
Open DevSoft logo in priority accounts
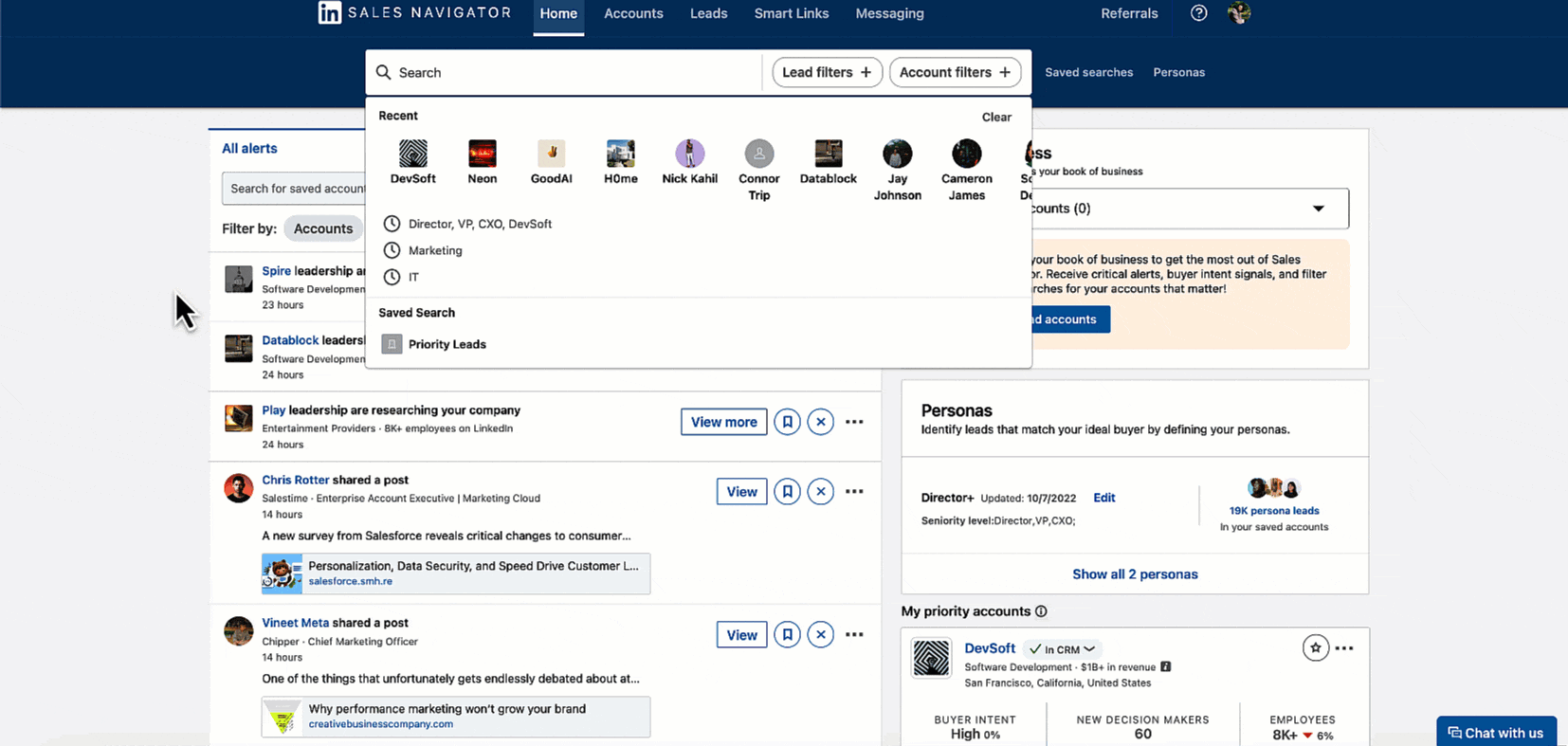click(x=931, y=658)
